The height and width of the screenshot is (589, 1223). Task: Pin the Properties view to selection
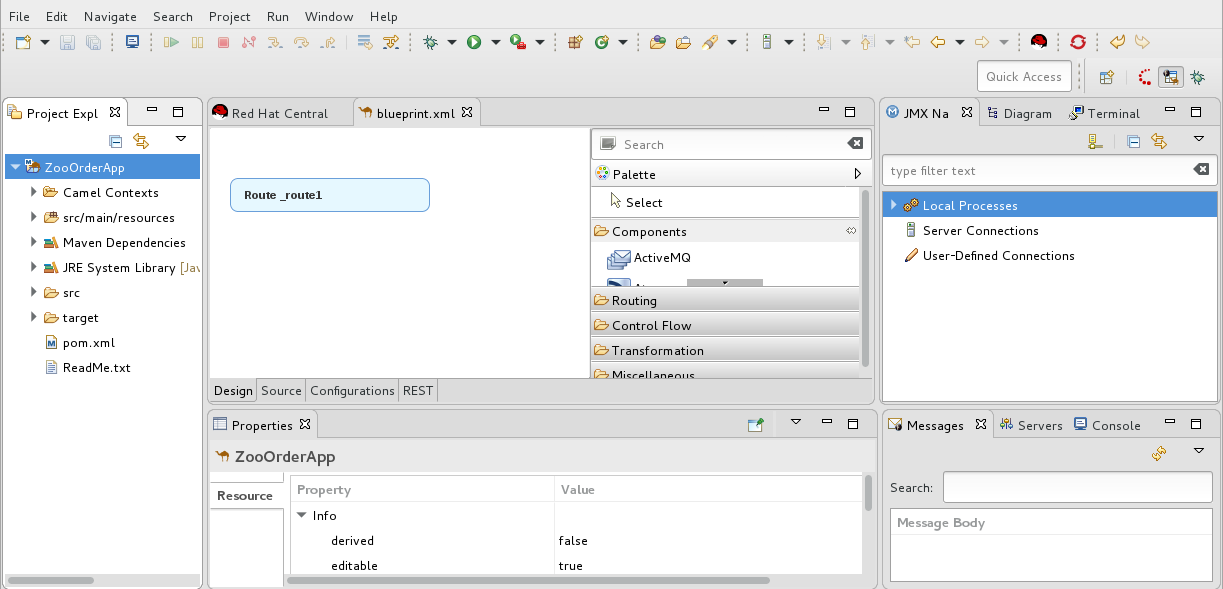coord(756,425)
